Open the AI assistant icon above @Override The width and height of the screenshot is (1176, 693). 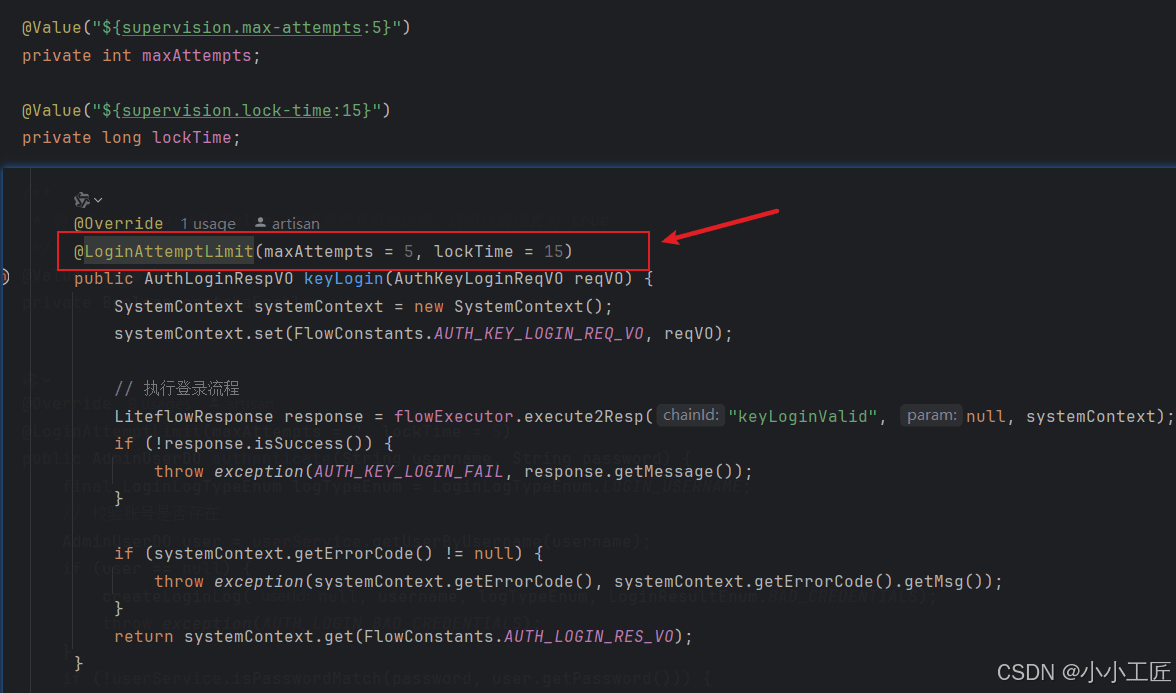[82, 200]
